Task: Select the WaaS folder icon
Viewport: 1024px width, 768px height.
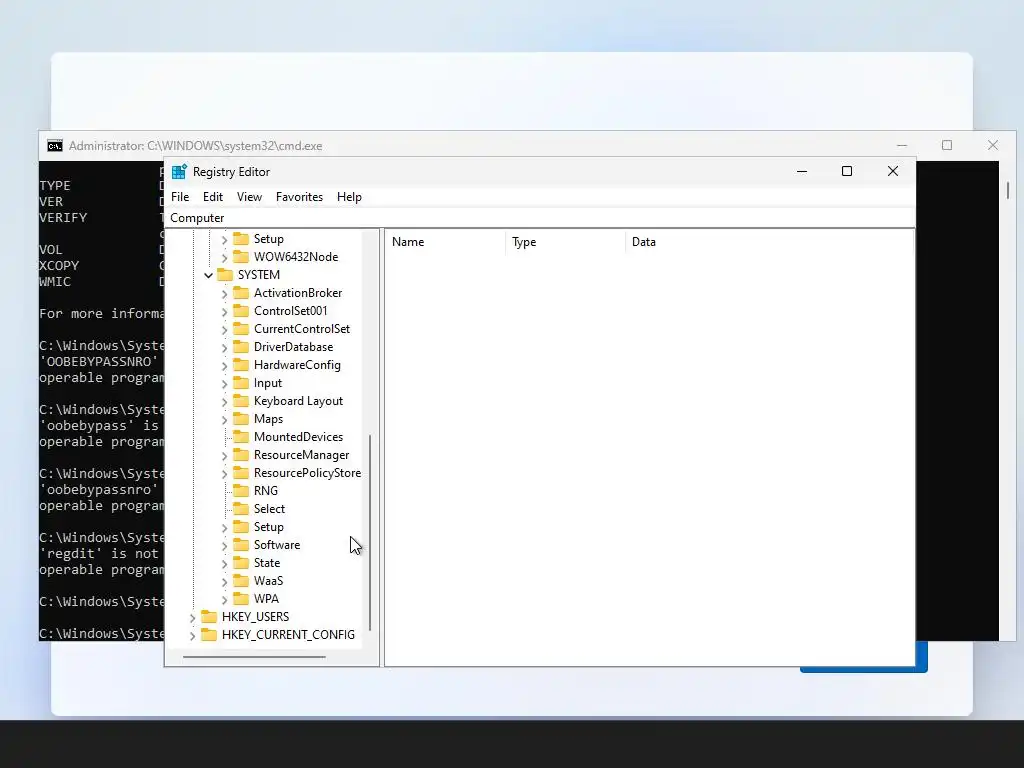Action: click(x=241, y=581)
